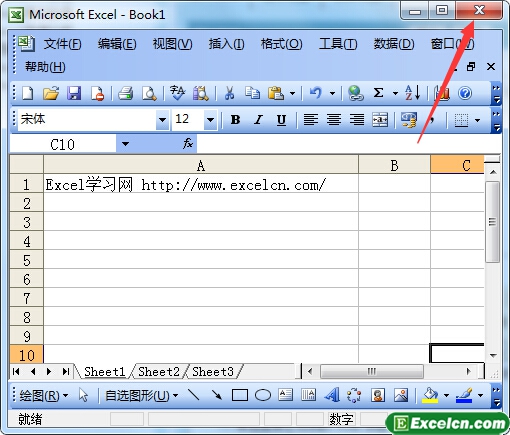
Task: Toggle Italic formatting
Action: (x=258, y=119)
